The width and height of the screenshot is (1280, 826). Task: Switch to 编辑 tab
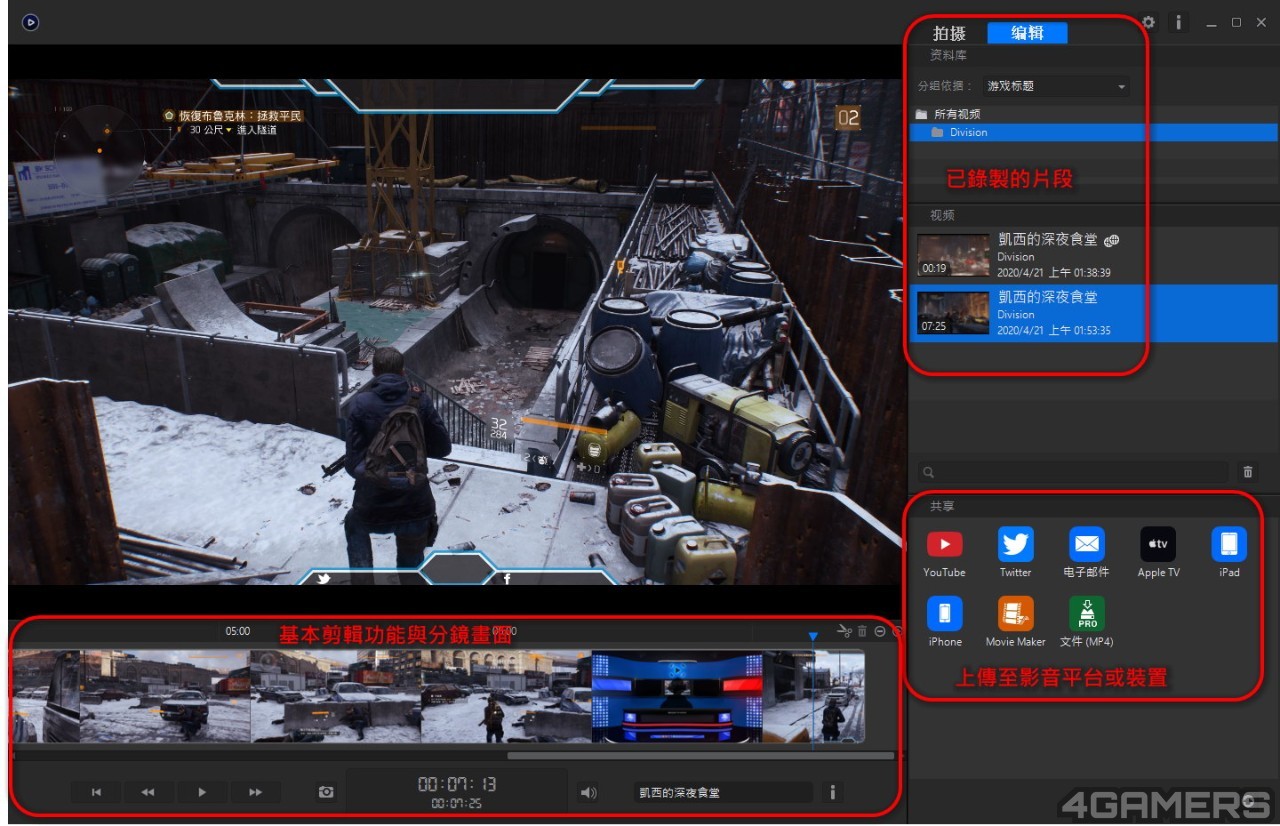tap(1027, 33)
